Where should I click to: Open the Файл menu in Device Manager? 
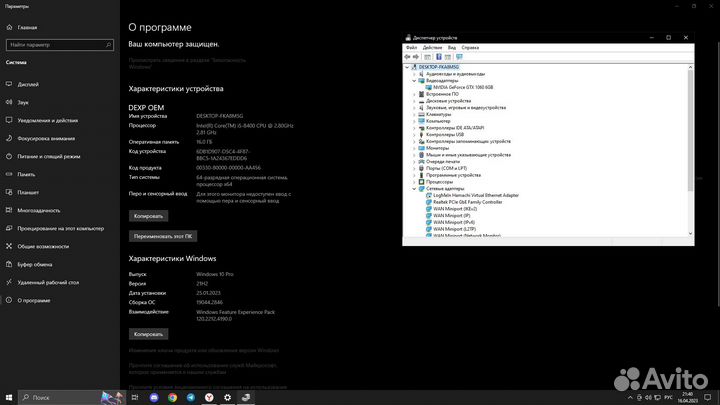(411, 48)
